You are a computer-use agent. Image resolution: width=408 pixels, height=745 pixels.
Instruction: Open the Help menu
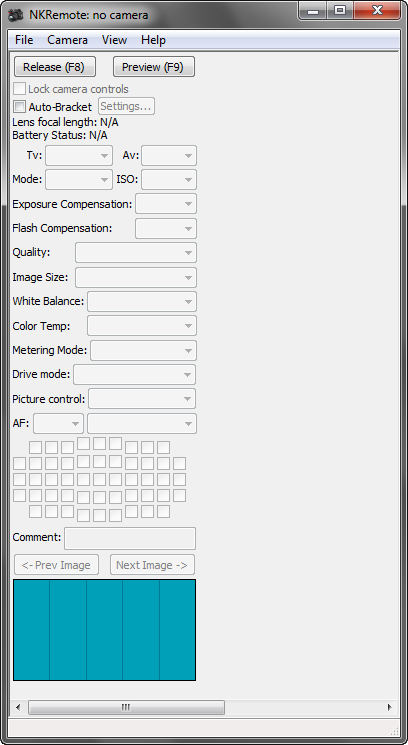coord(153,40)
